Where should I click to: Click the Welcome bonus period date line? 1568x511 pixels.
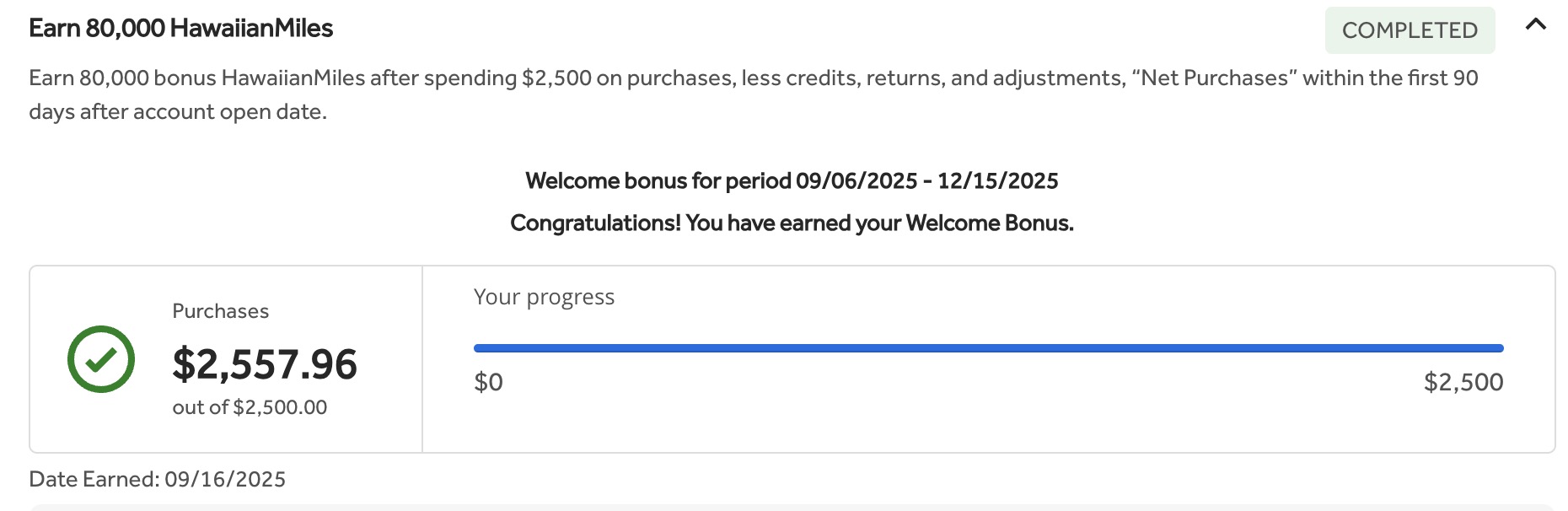coord(792,180)
